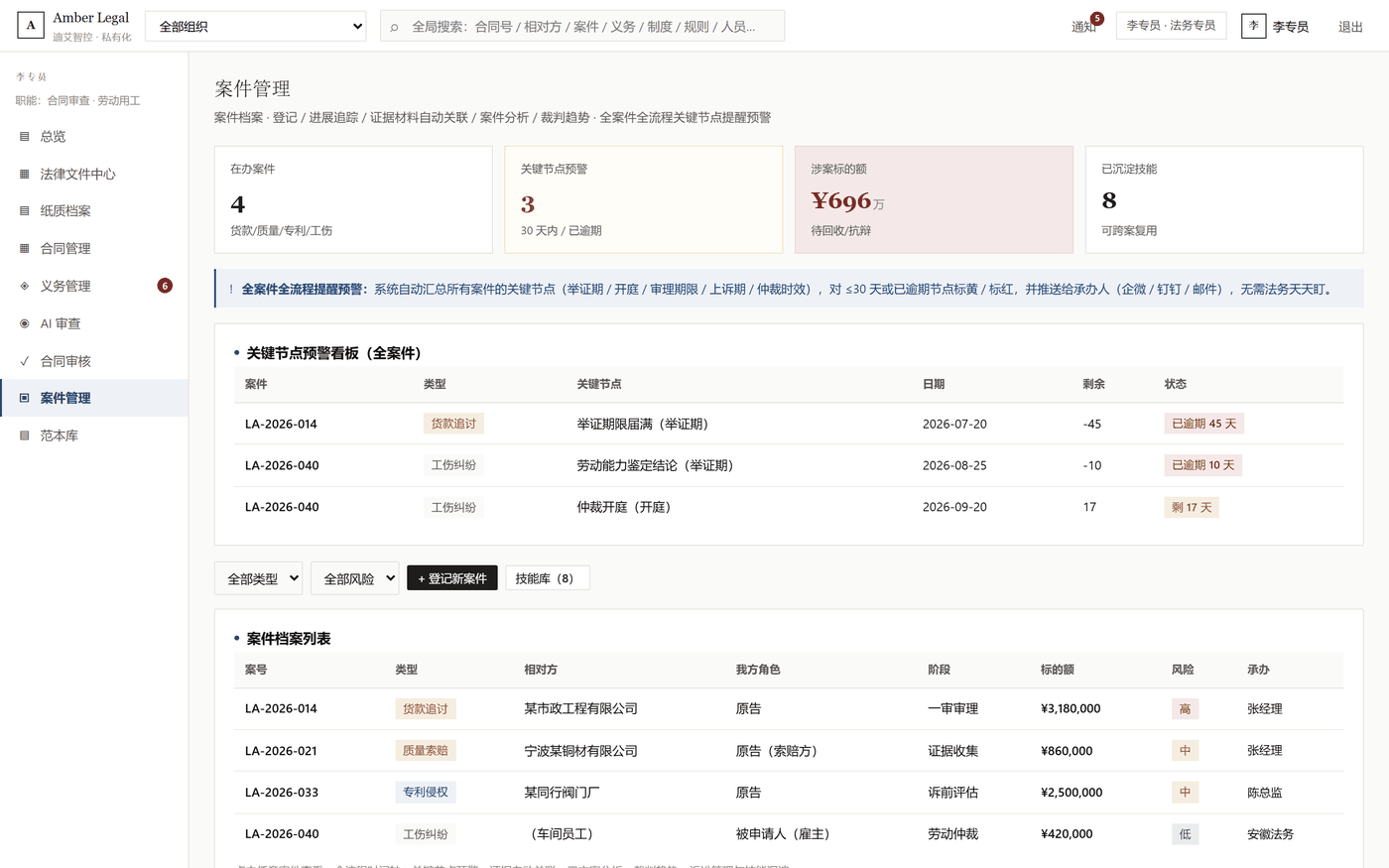Click amount ¥3,180,000

click(1071, 708)
